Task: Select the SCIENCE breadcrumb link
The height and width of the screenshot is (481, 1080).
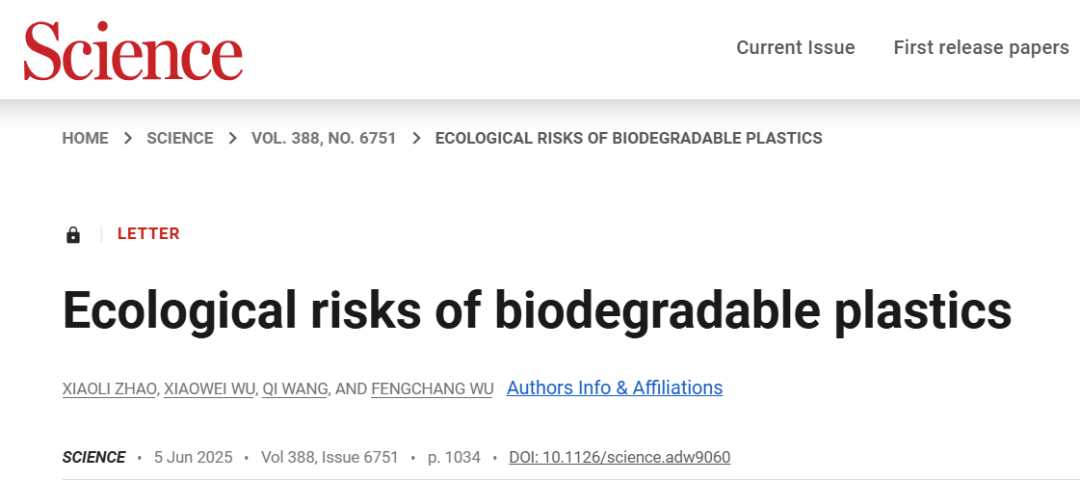Action: 180,139
